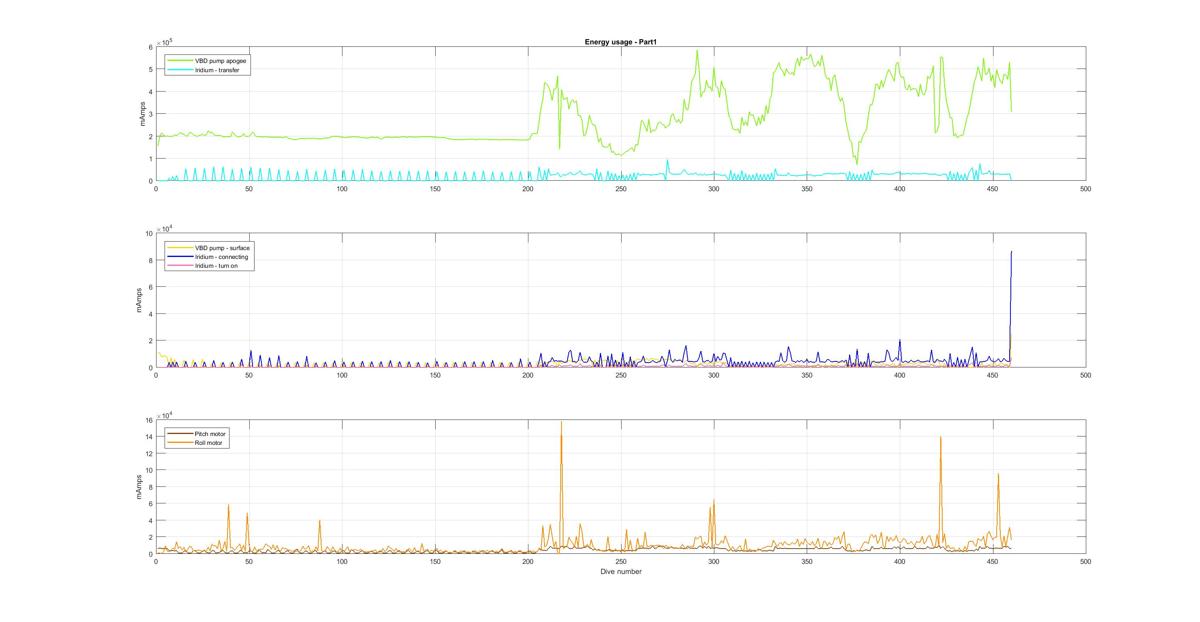The width and height of the screenshot is (1200, 622).
Task: Select the "Iridium - turn on" legend label
Action: tap(217, 265)
